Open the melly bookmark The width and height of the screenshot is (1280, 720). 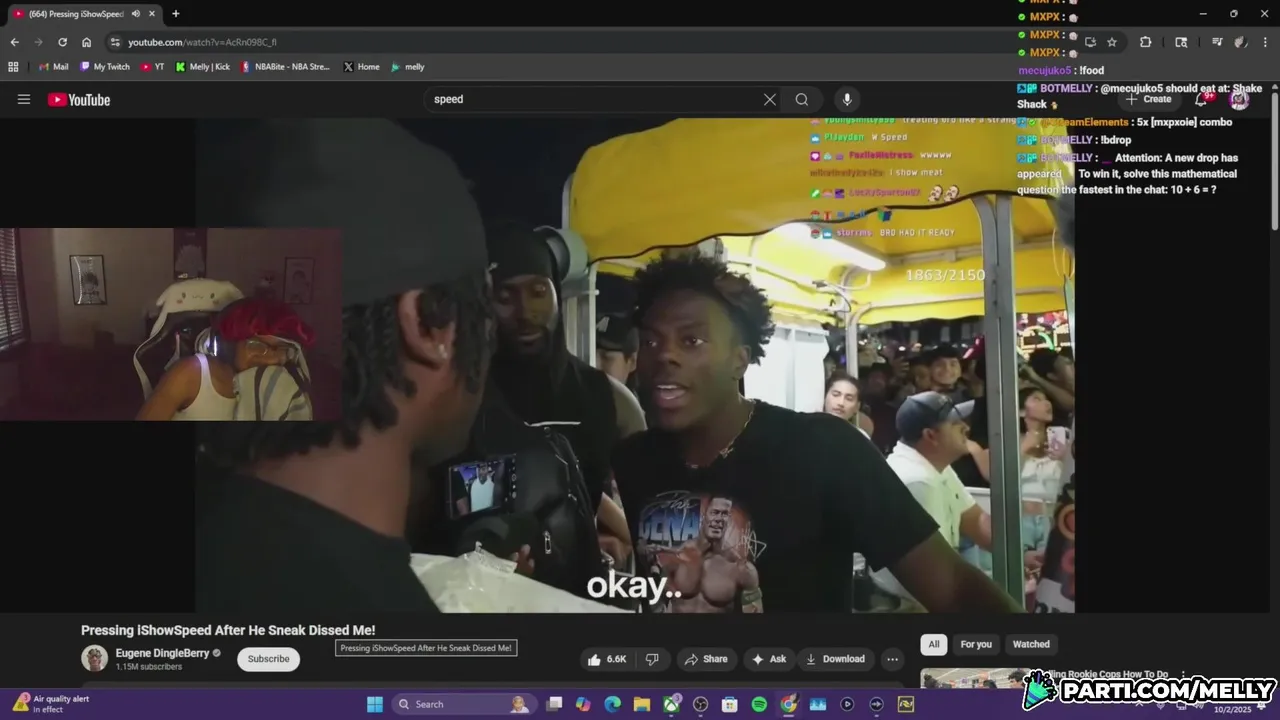point(408,67)
